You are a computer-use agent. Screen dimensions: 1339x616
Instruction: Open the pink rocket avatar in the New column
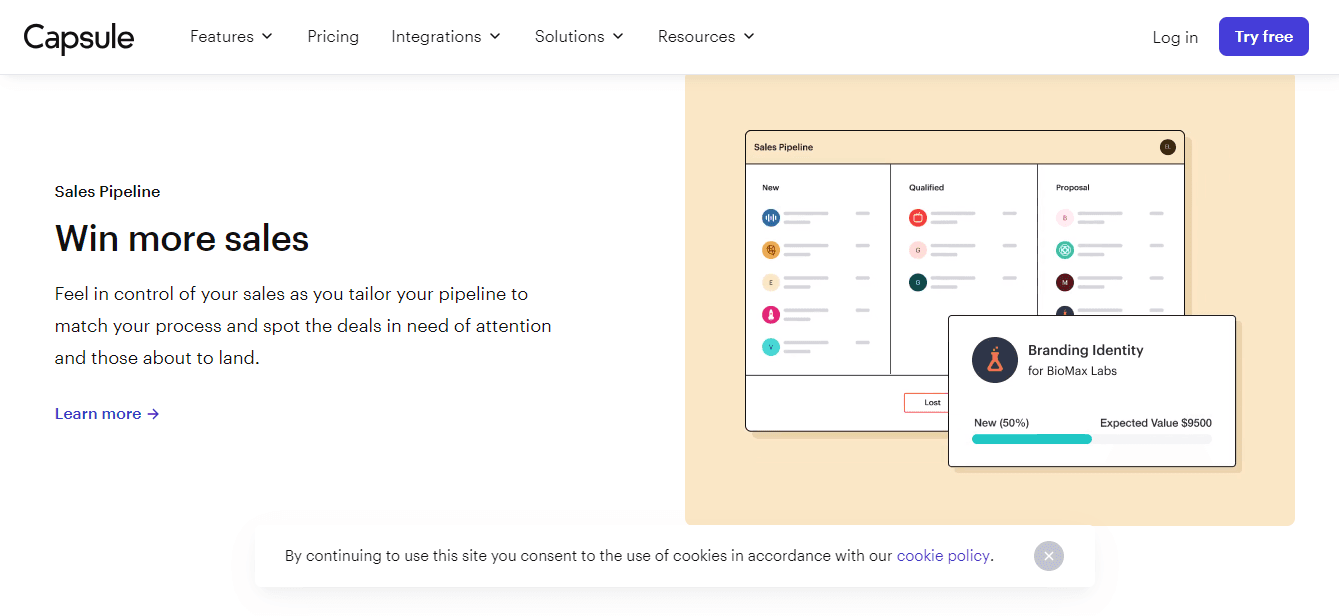[770, 314]
